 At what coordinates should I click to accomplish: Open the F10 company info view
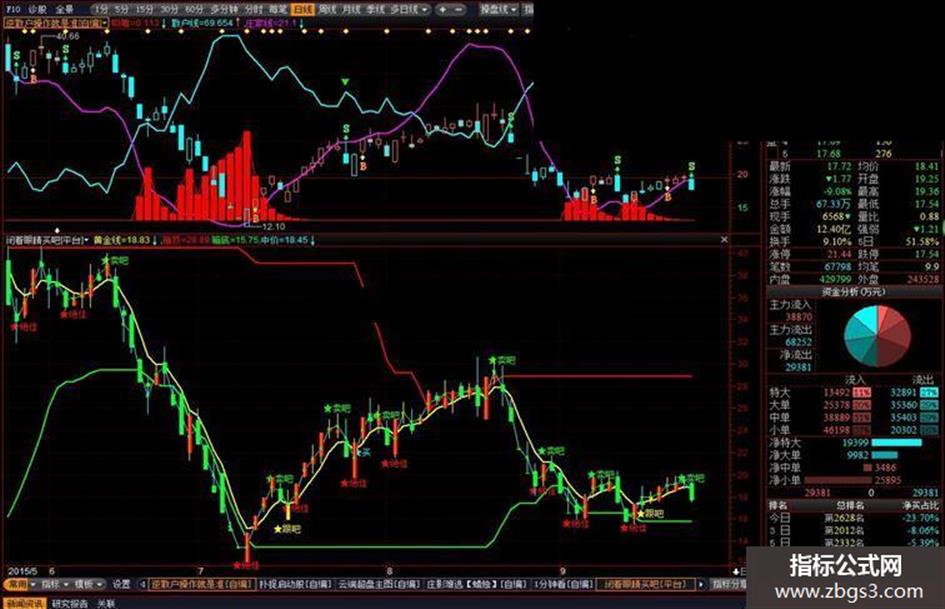13,9
